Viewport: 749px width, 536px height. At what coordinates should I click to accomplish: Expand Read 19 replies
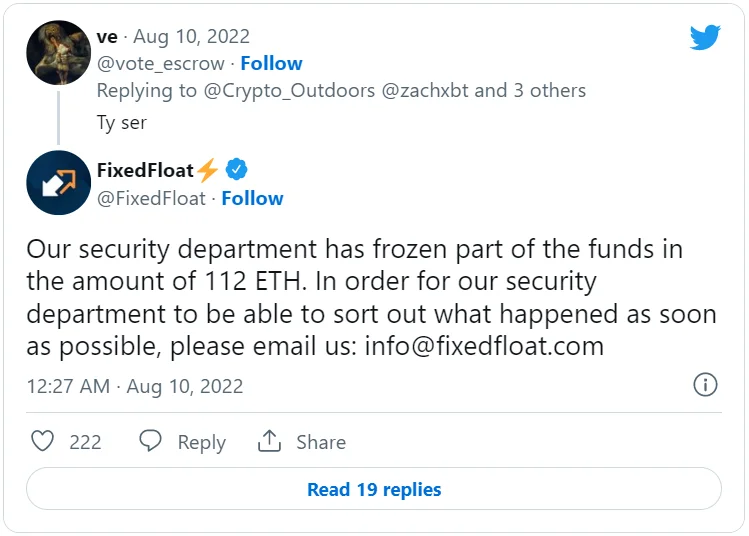[x=374, y=489]
